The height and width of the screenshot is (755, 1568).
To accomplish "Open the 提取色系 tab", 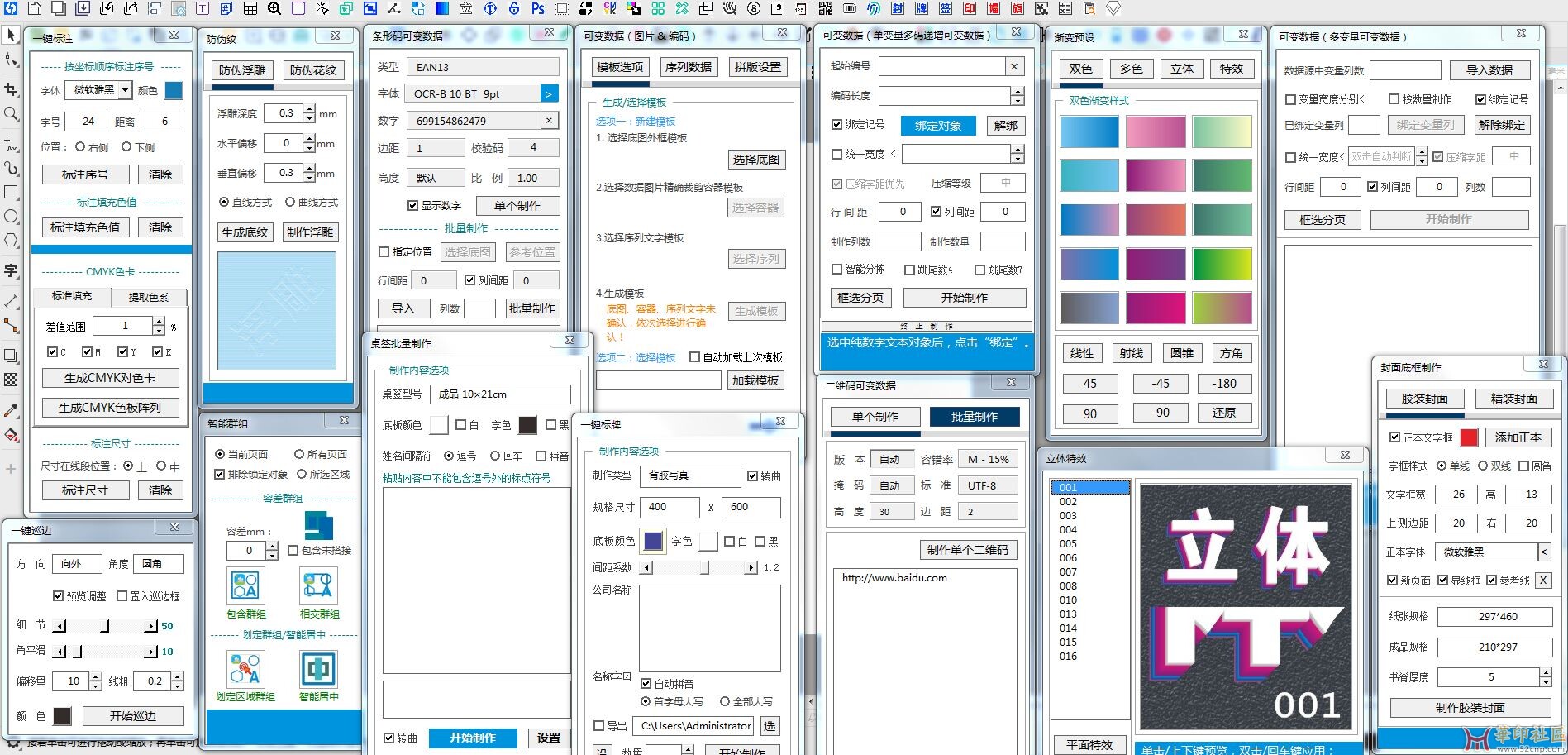I will pyautogui.click(x=149, y=297).
